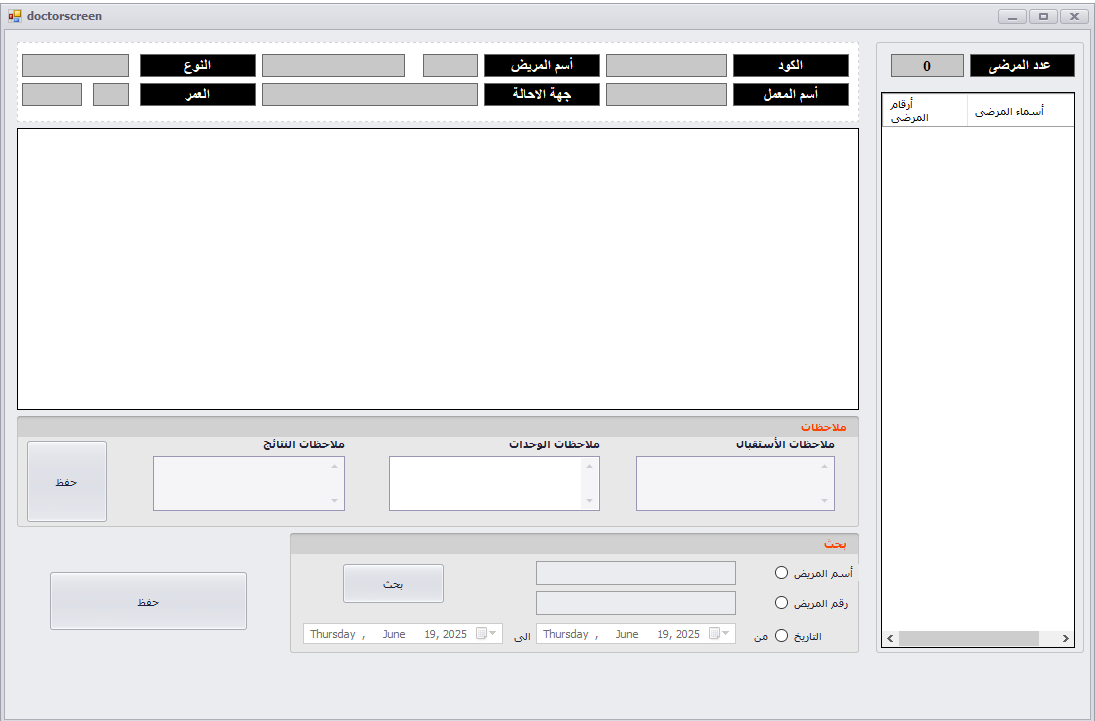The height and width of the screenshot is (721, 1095).
Task: Click the patient name search text box
Action: coord(635,572)
